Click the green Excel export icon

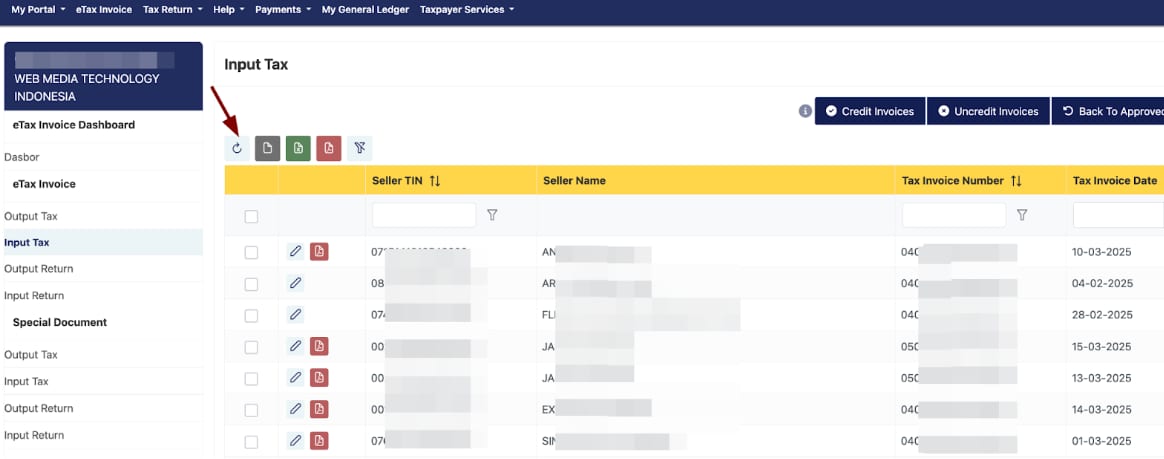[x=298, y=149]
